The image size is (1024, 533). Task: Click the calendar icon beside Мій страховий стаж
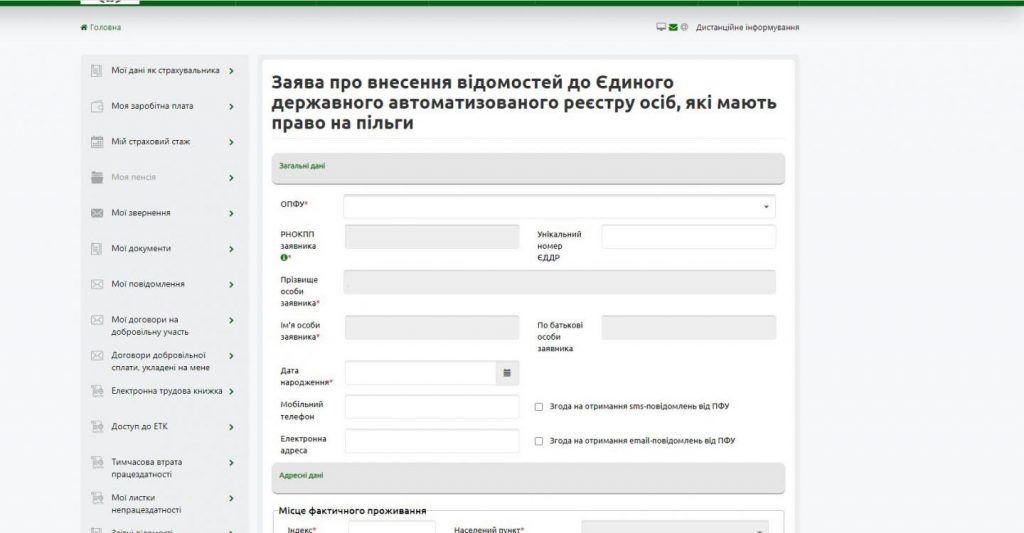[97, 142]
